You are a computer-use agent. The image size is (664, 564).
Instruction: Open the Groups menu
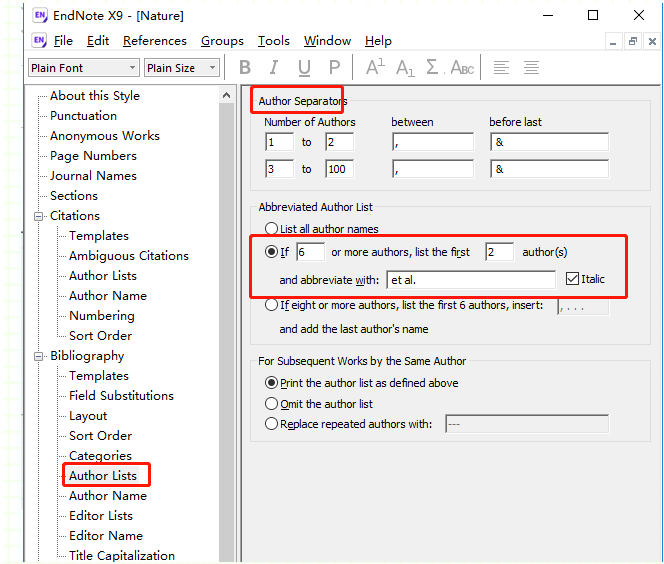(x=222, y=41)
